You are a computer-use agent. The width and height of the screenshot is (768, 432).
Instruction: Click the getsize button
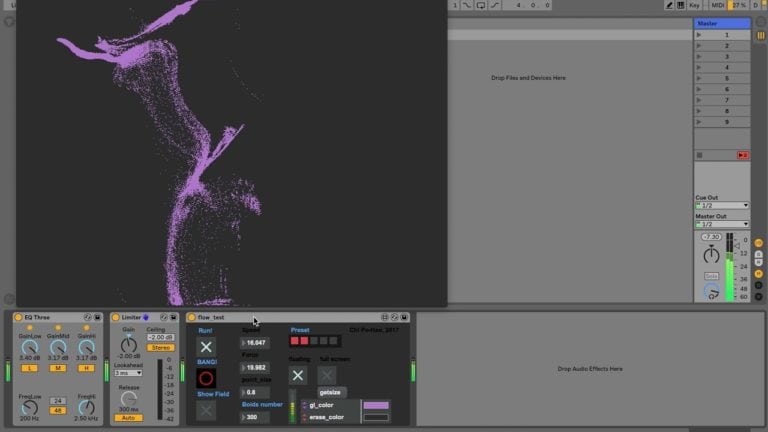coord(330,392)
